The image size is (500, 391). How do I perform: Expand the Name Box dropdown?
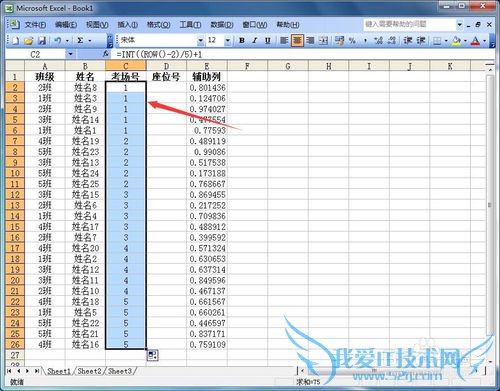tap(70, 54)
